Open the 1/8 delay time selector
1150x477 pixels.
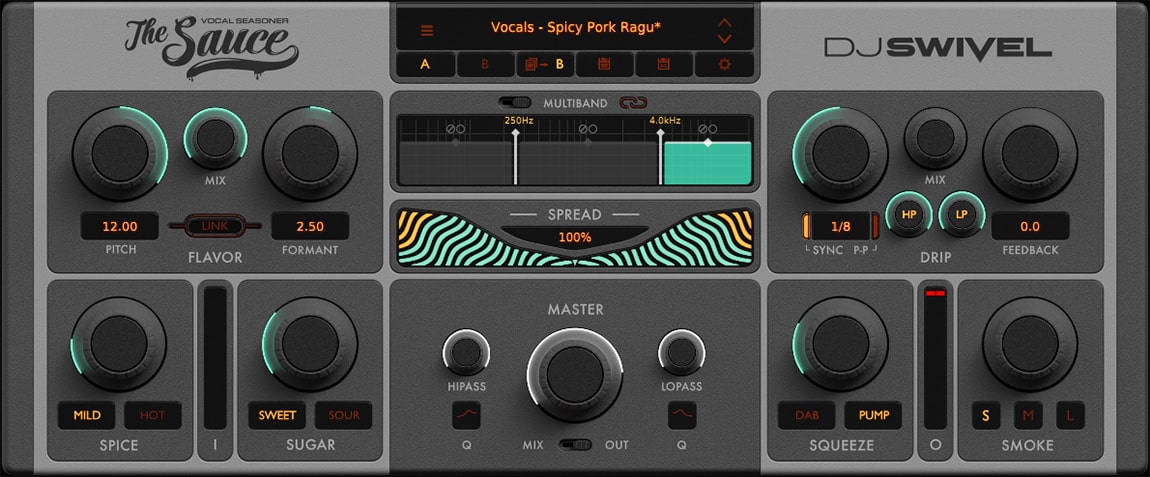tap(840, 226)
